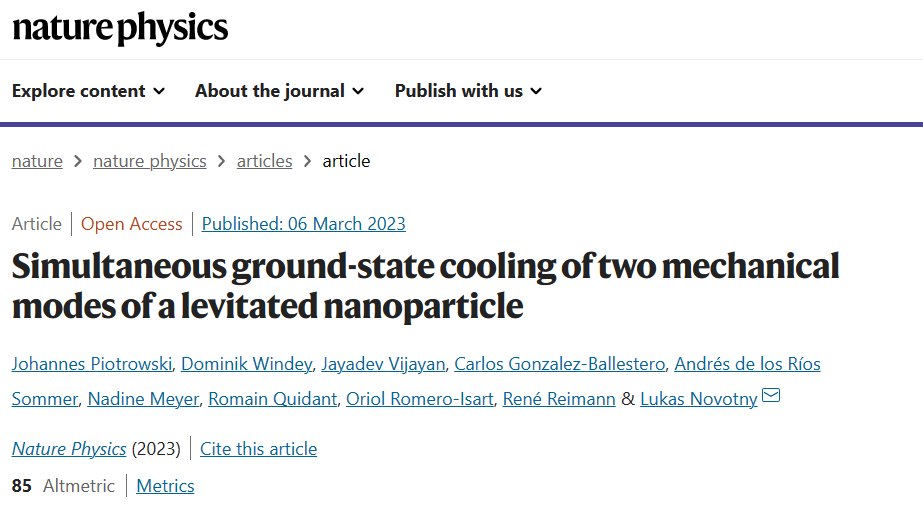Click Cite this article
923x524 pixels.
pyautogui.click(x=258, y=449)
